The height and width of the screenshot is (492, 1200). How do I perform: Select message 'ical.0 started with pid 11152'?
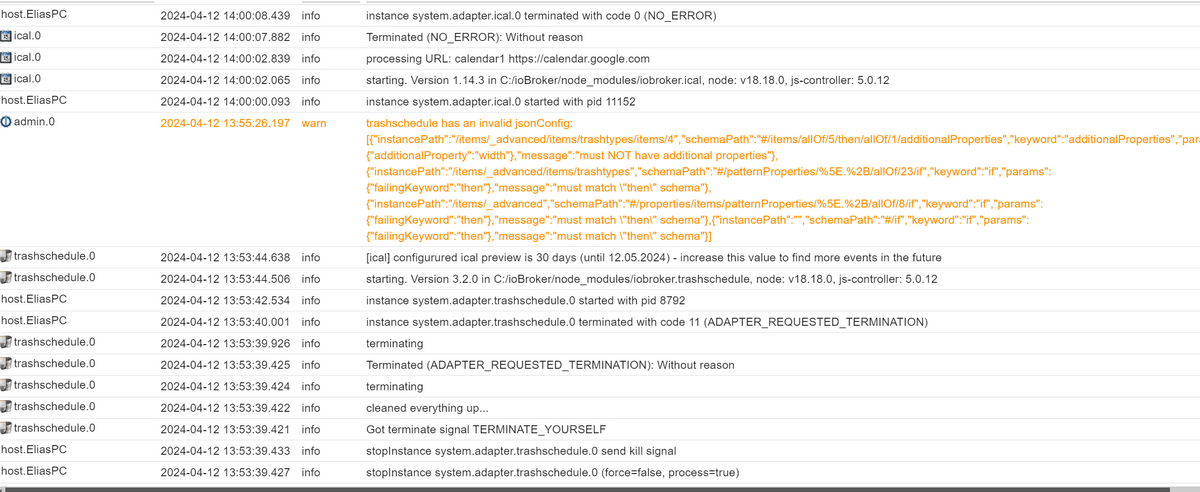point(501,102)
